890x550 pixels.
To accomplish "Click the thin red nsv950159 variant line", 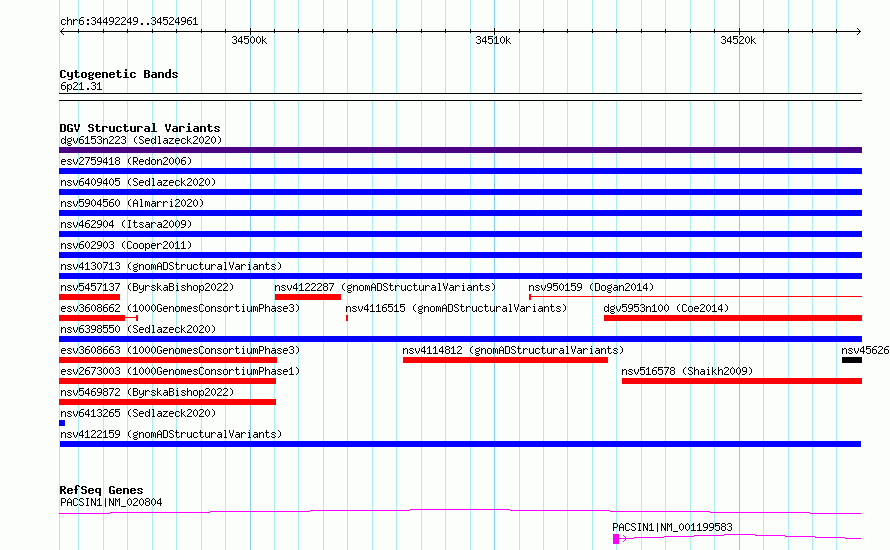I will [x=695, y=296].
